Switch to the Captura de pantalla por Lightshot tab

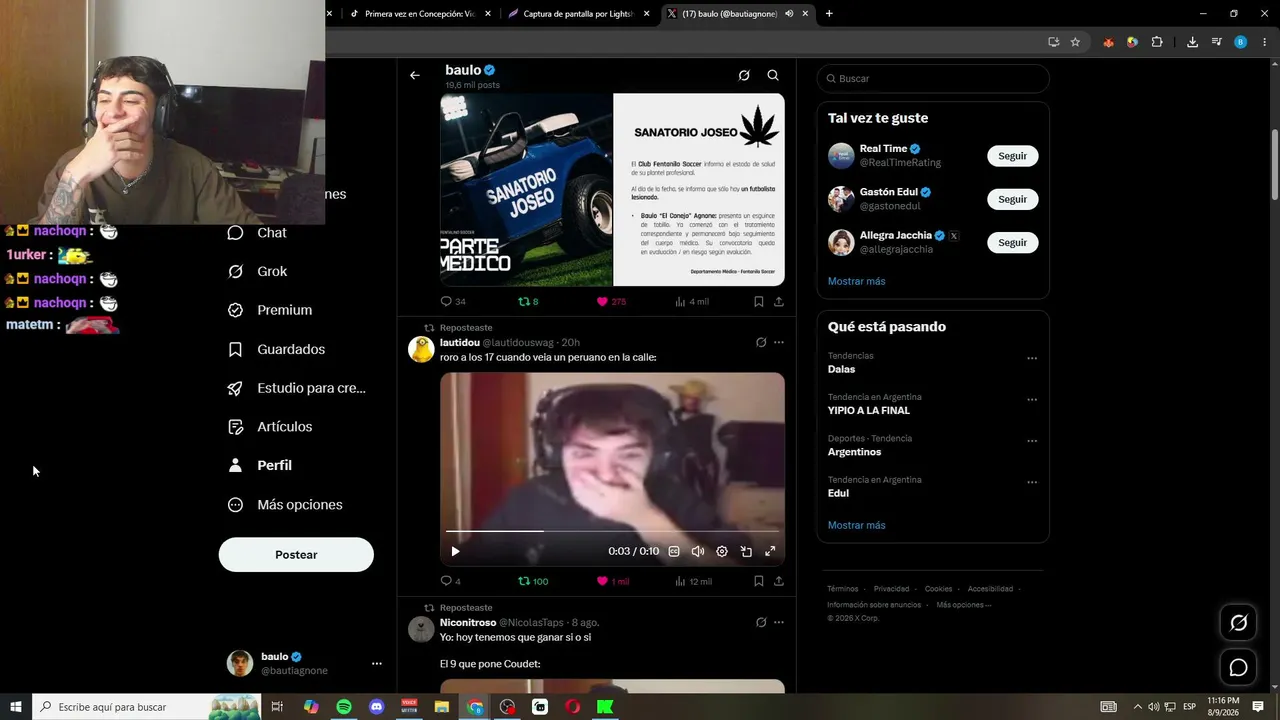point(578,14)
